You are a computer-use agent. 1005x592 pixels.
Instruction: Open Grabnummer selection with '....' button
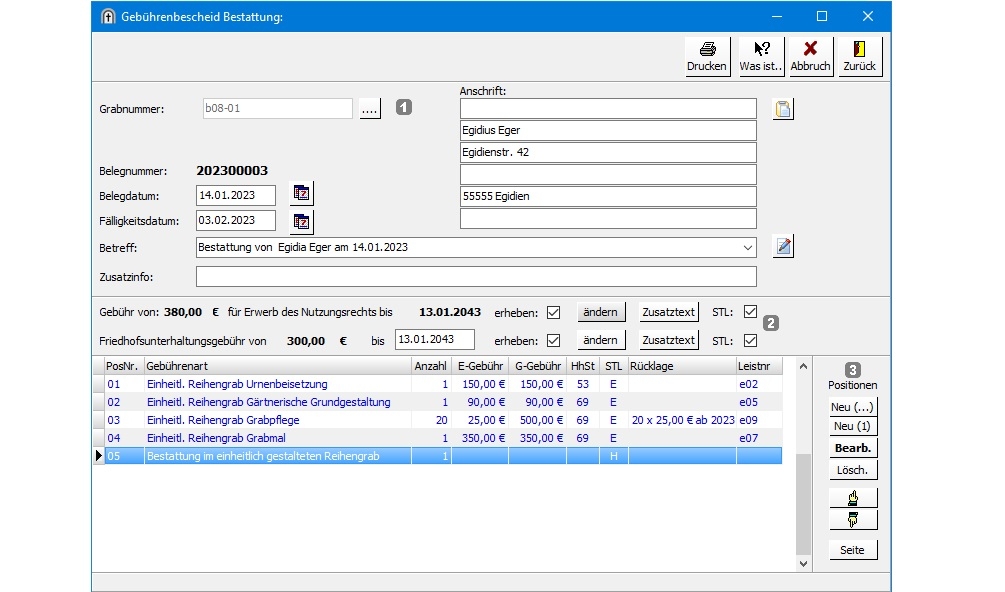[370, 109]
